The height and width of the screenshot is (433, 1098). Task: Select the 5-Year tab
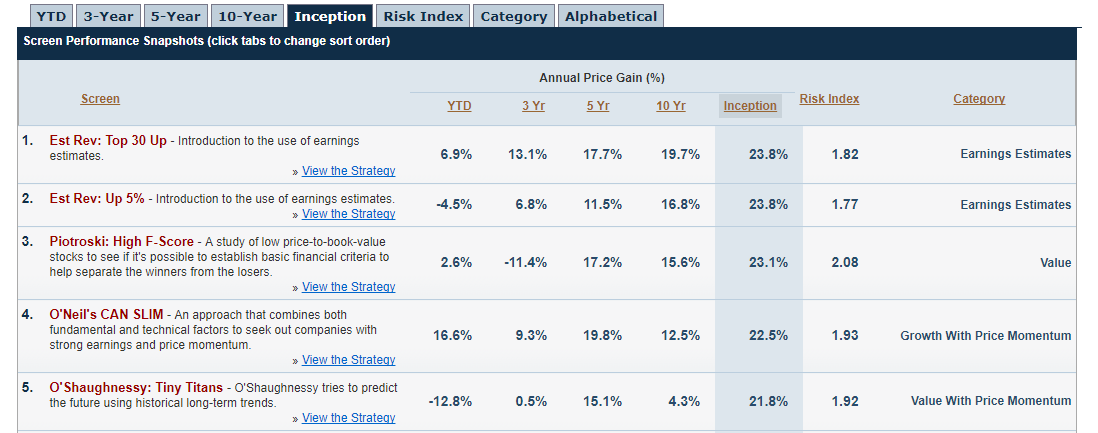point(176,16)
